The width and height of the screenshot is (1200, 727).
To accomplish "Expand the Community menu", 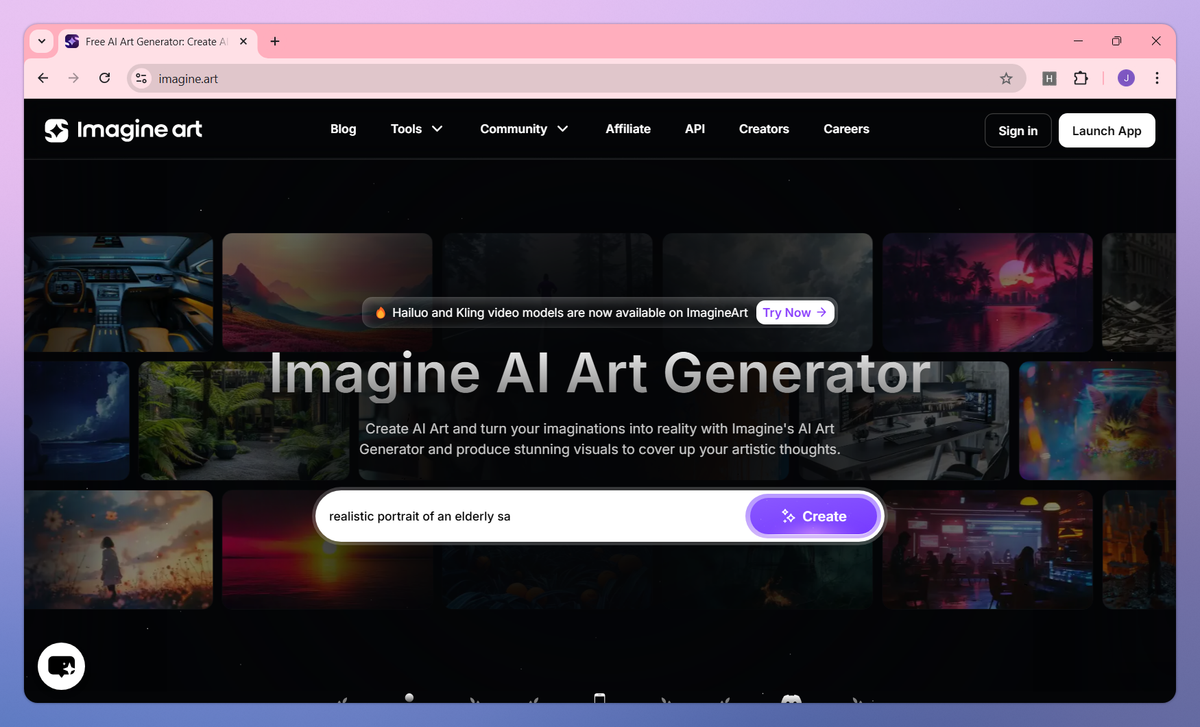I will [524, 129].
